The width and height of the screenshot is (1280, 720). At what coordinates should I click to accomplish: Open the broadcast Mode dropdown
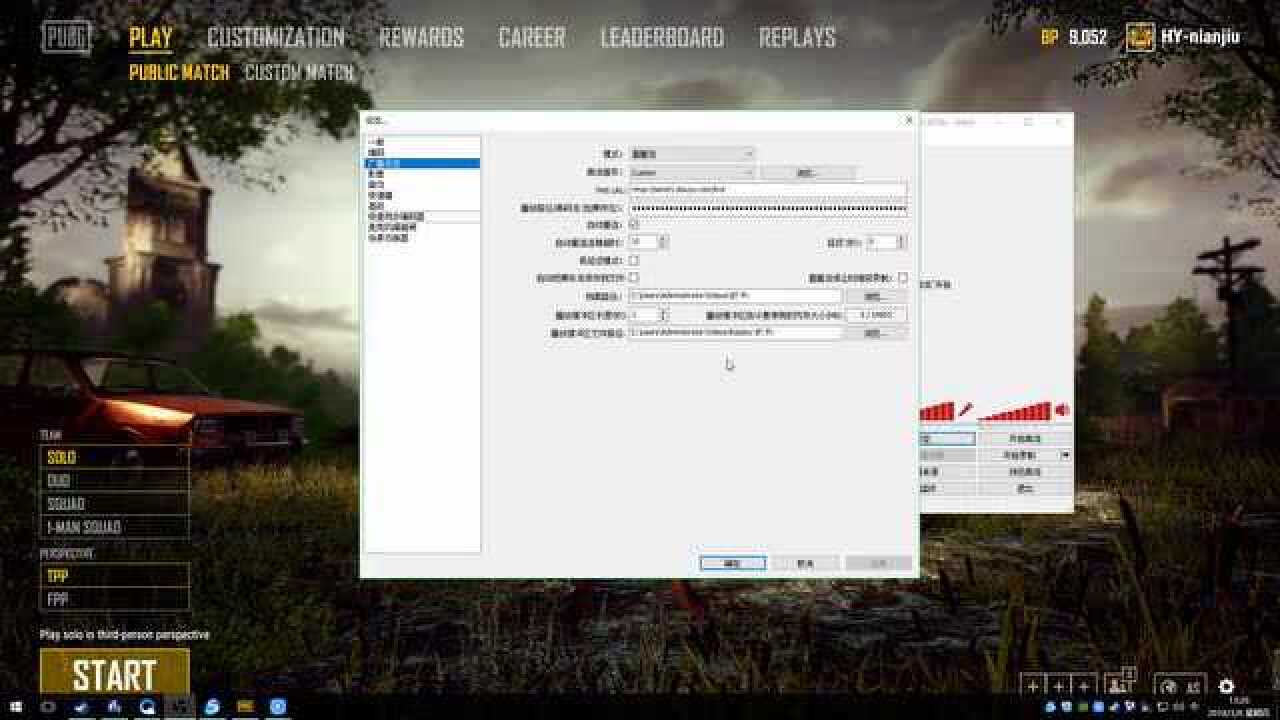(x=692, y=154)
